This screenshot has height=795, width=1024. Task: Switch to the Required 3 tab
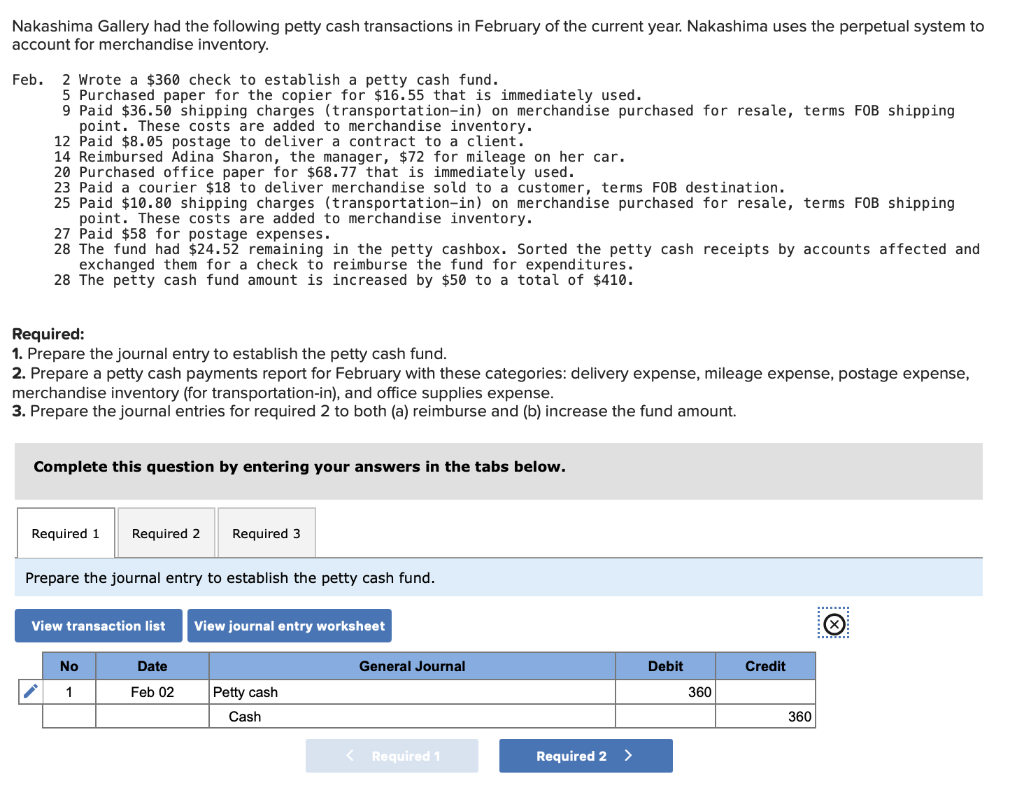pyautogui.click(x=266, y=533)
